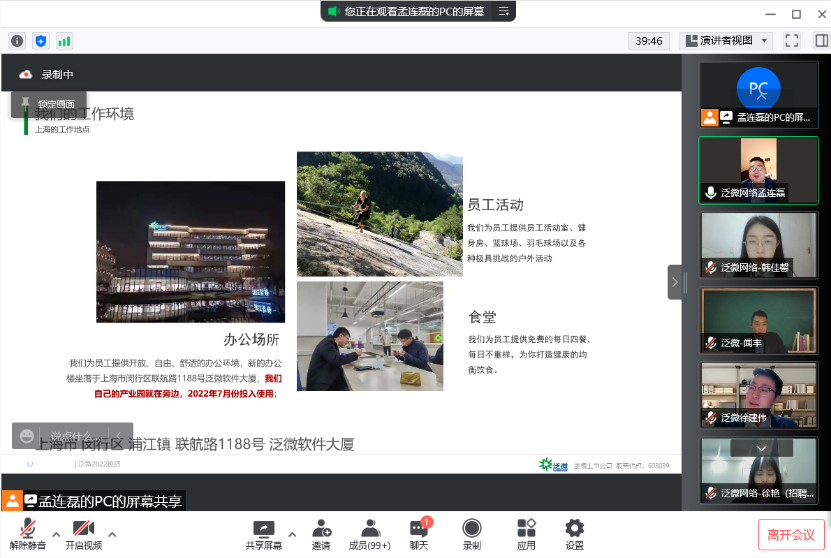
Task: Toggle the 录制 recording button
Action: 472,534
